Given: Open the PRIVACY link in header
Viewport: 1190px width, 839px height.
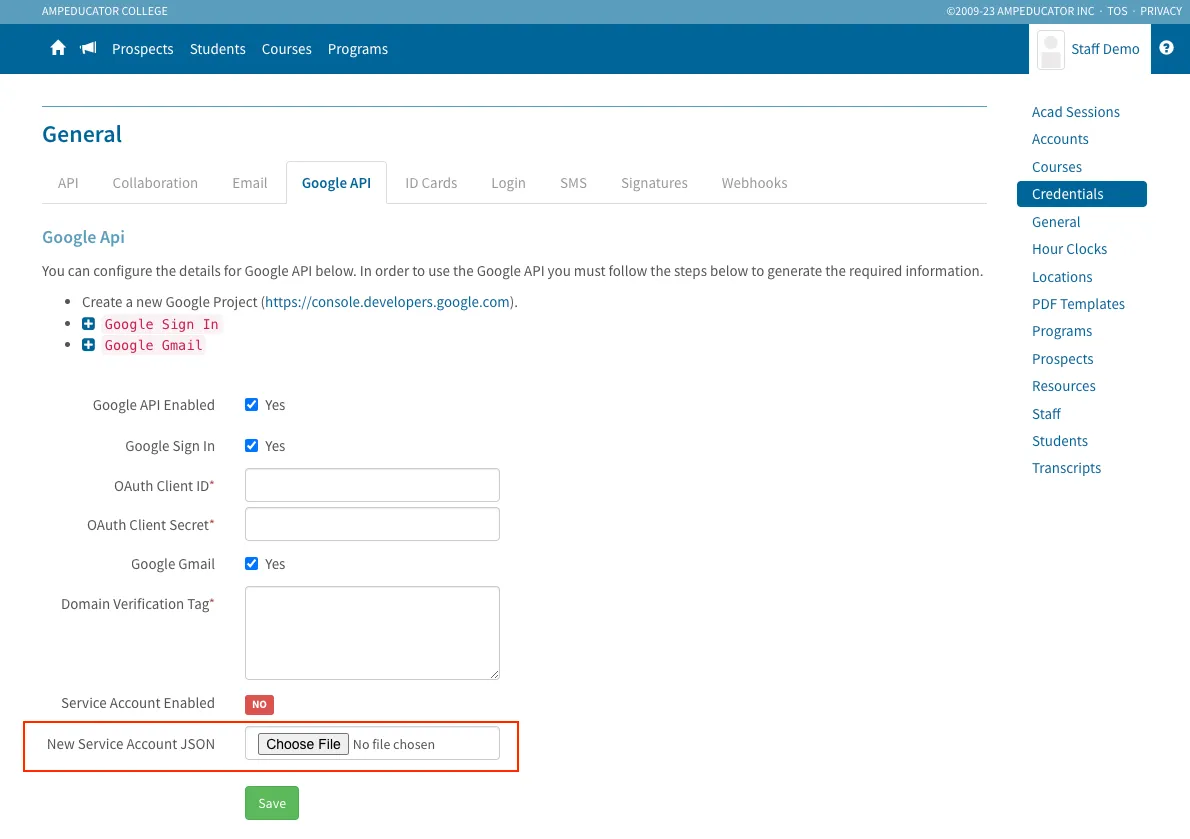Looking at the screenshot, I should click(1161, 11).
